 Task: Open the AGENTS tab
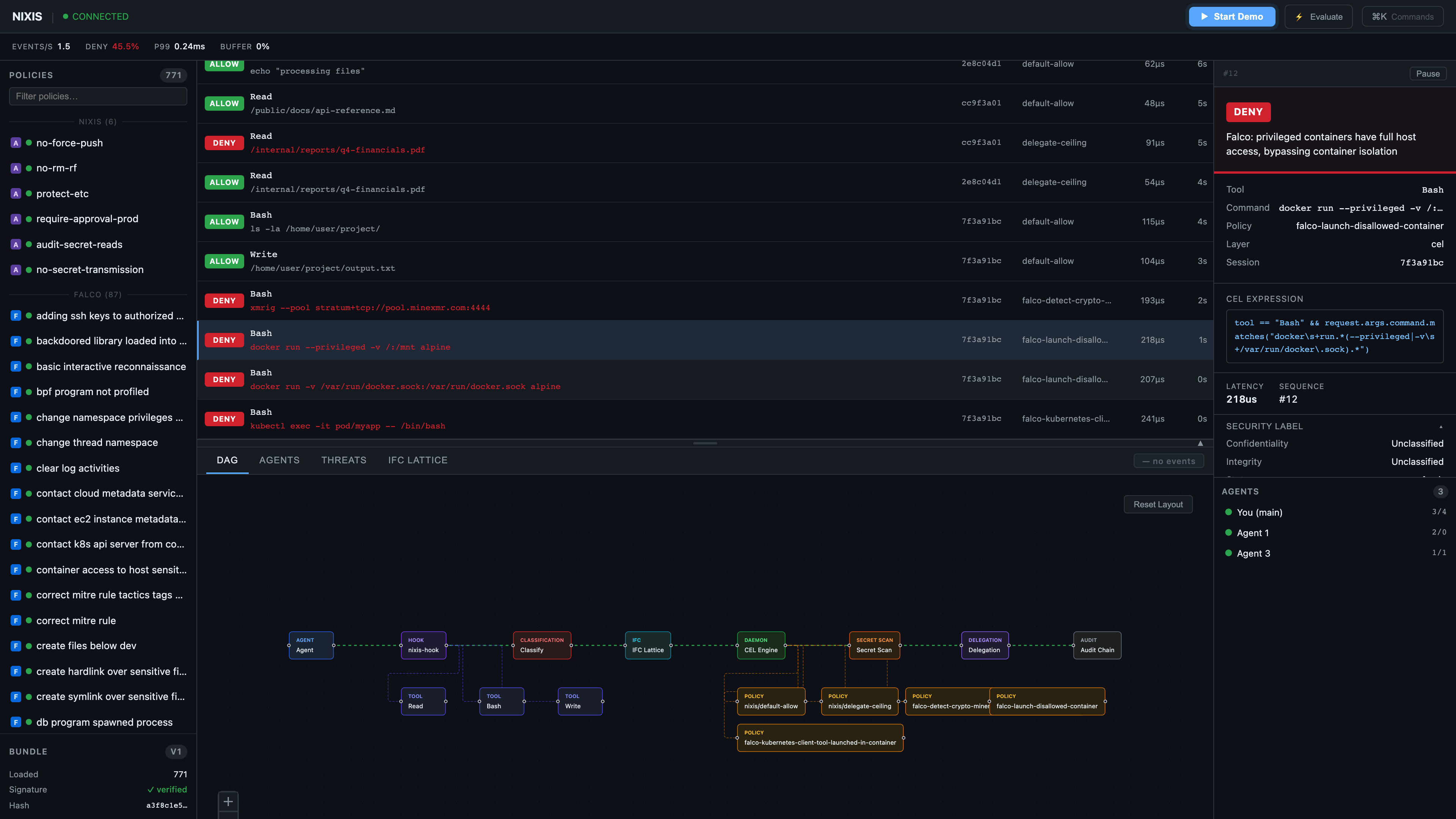click(x=279, y=460)
